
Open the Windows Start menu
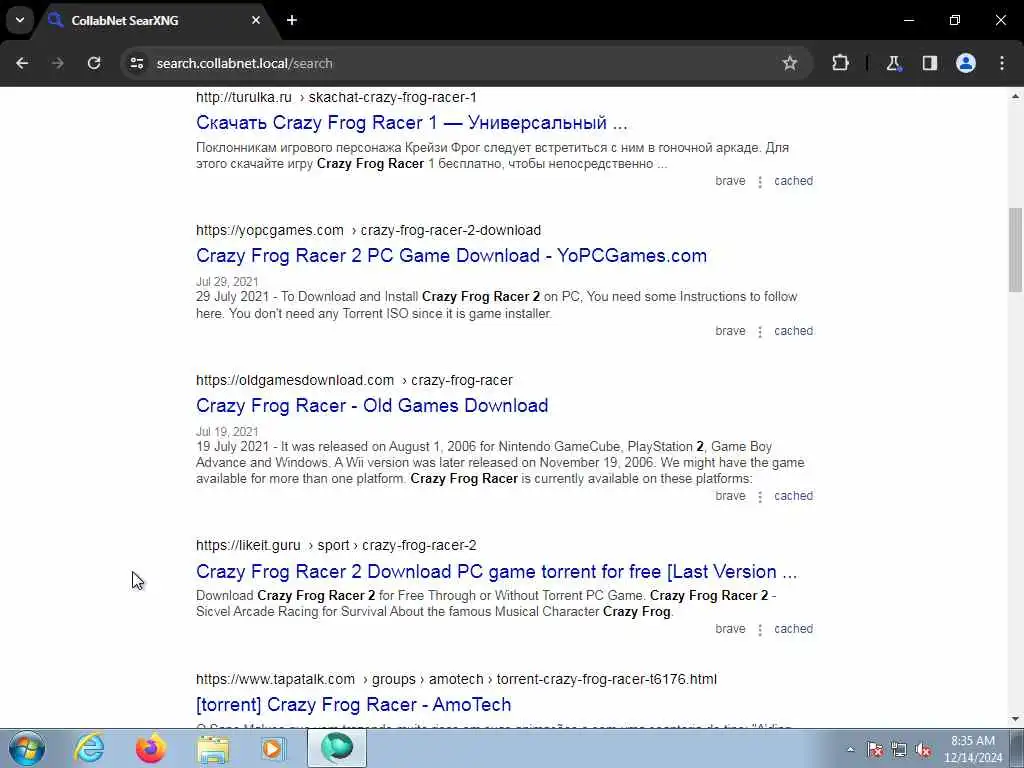coord(27,748)
